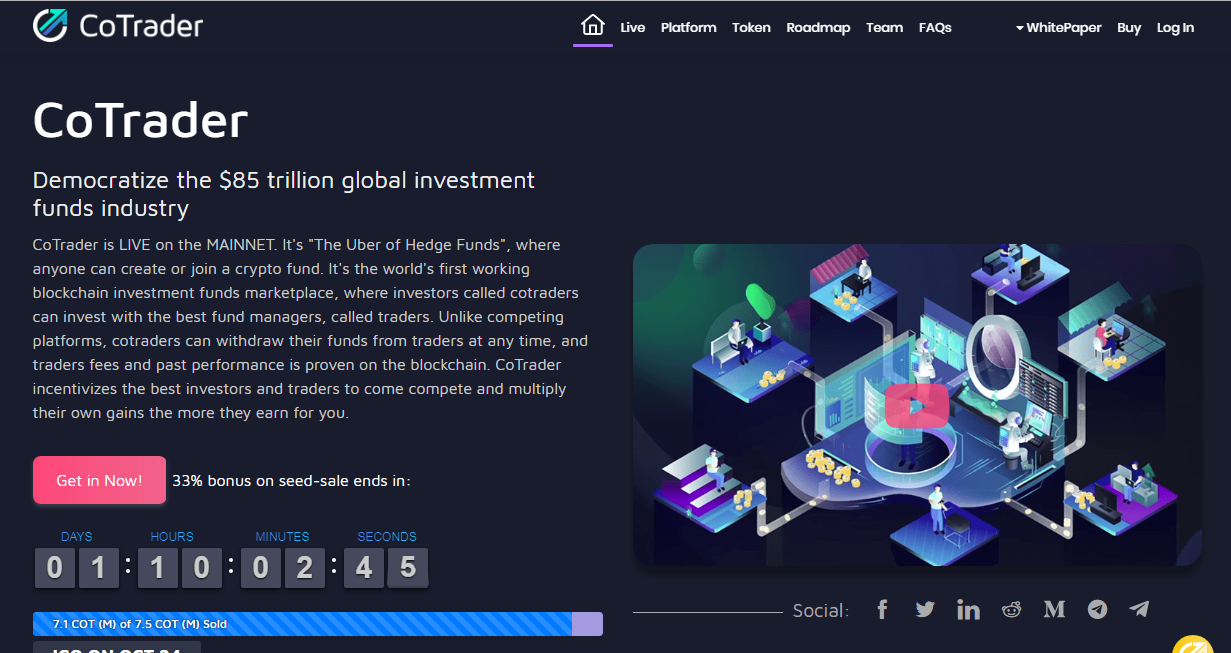Open the Facebook social icon
Screen dimensions: 1231x653
[x=882, y=609]
